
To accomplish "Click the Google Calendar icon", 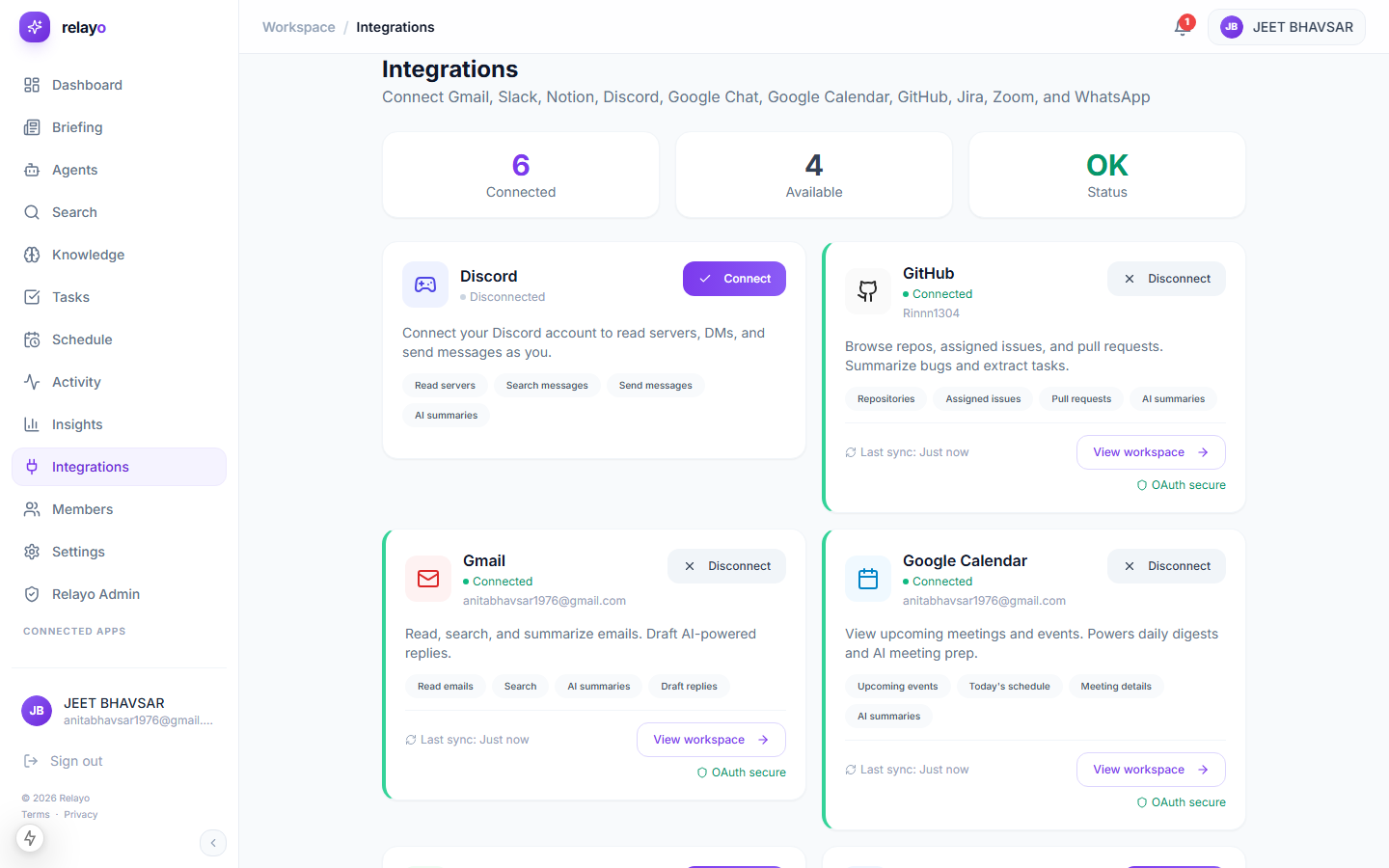I will coord(868,579).
